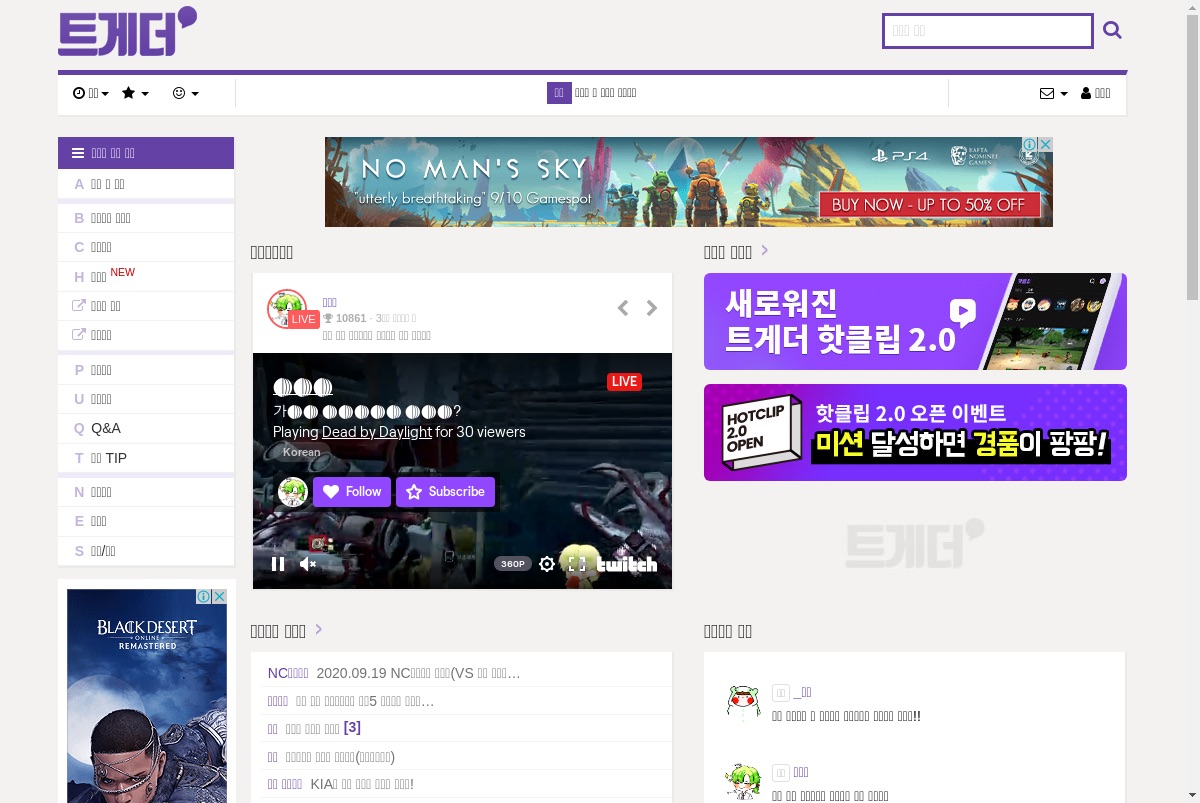Expand hot clip section chevron on right

(765, 250)
